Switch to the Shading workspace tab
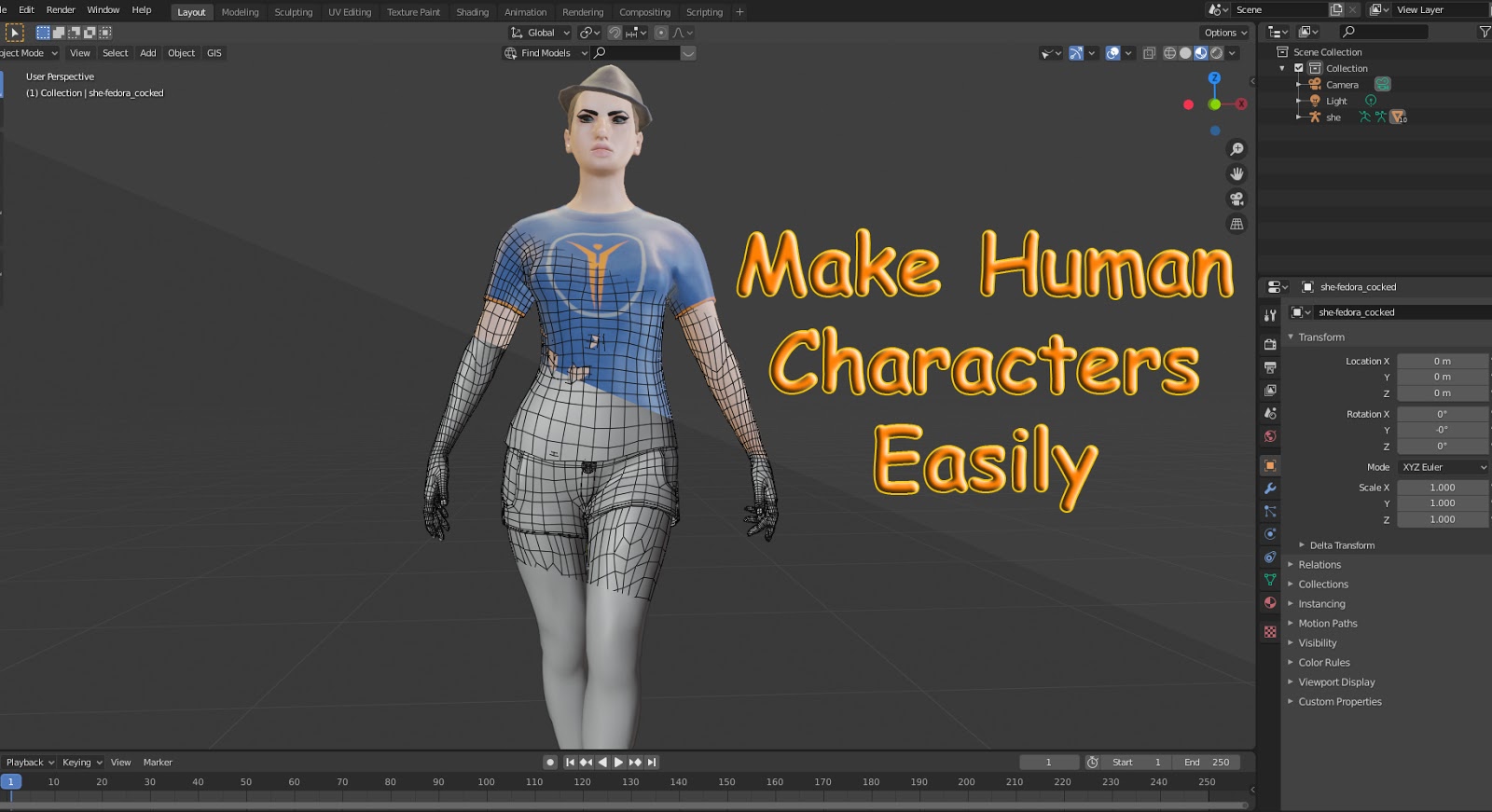This screenshot has width=1492, height=812. [x=473, y=12]
